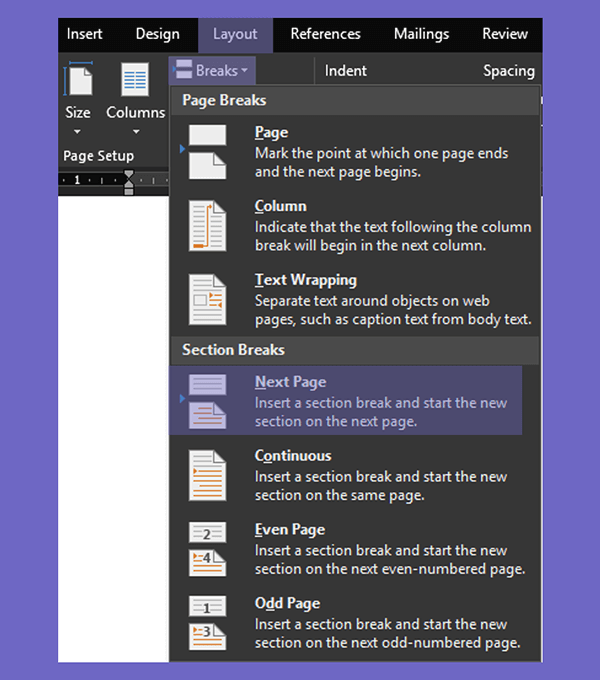Select the Layout tab

click(235, 35)
